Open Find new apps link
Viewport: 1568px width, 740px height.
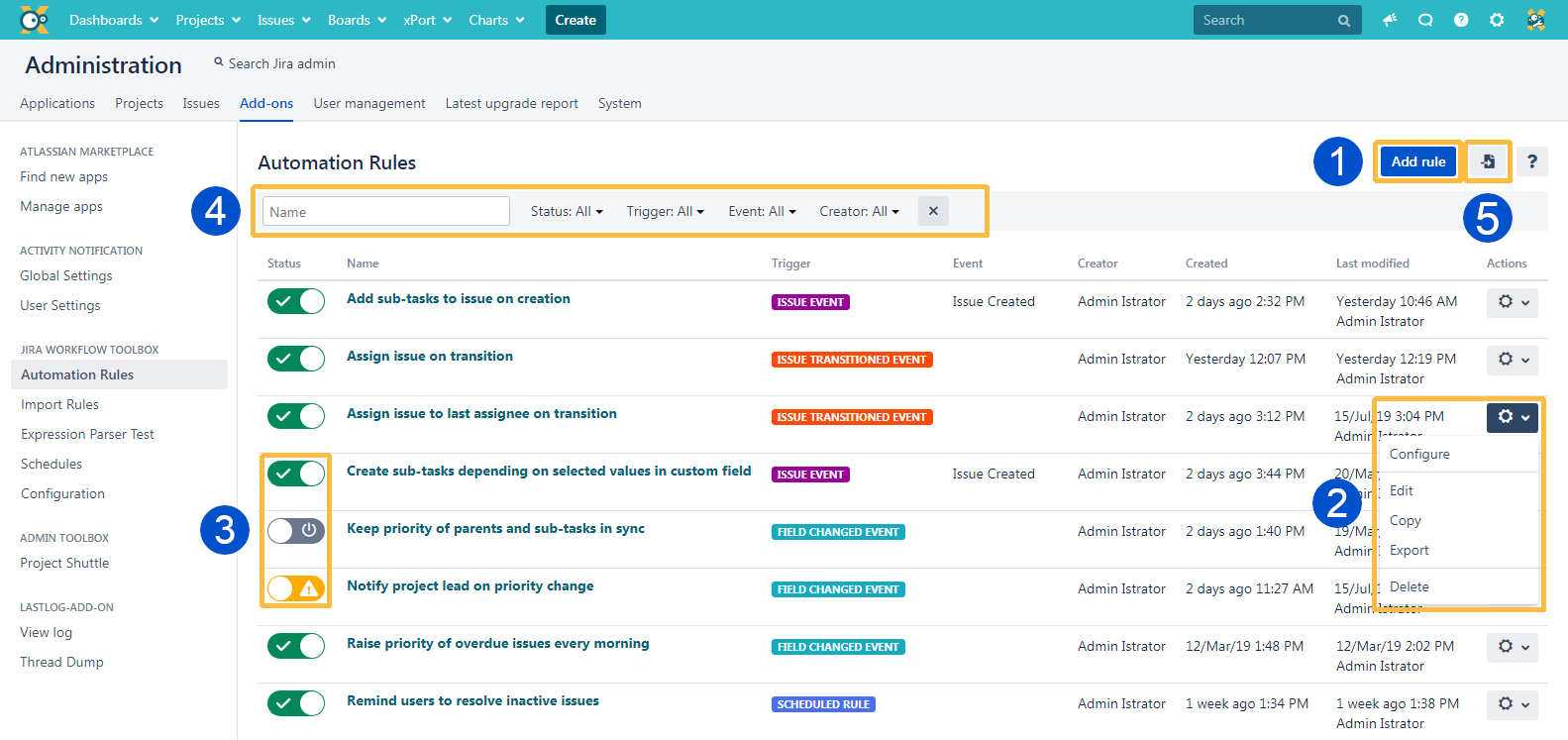point(64,176)
